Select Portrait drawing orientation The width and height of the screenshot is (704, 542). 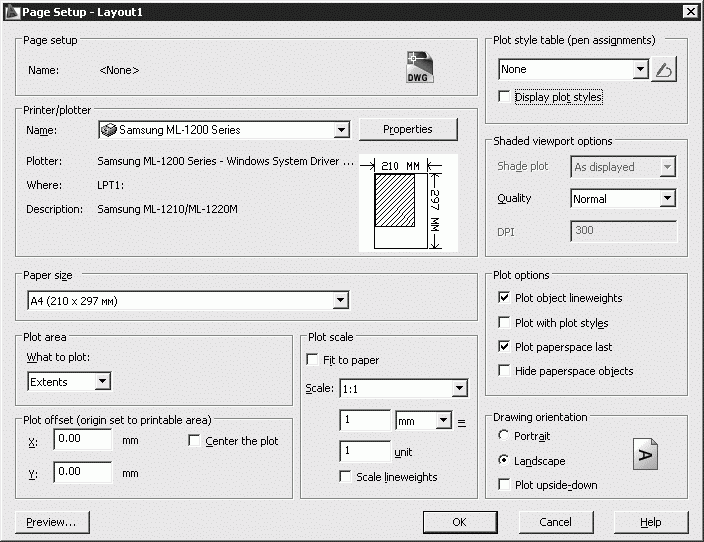[x=504, y=436]
